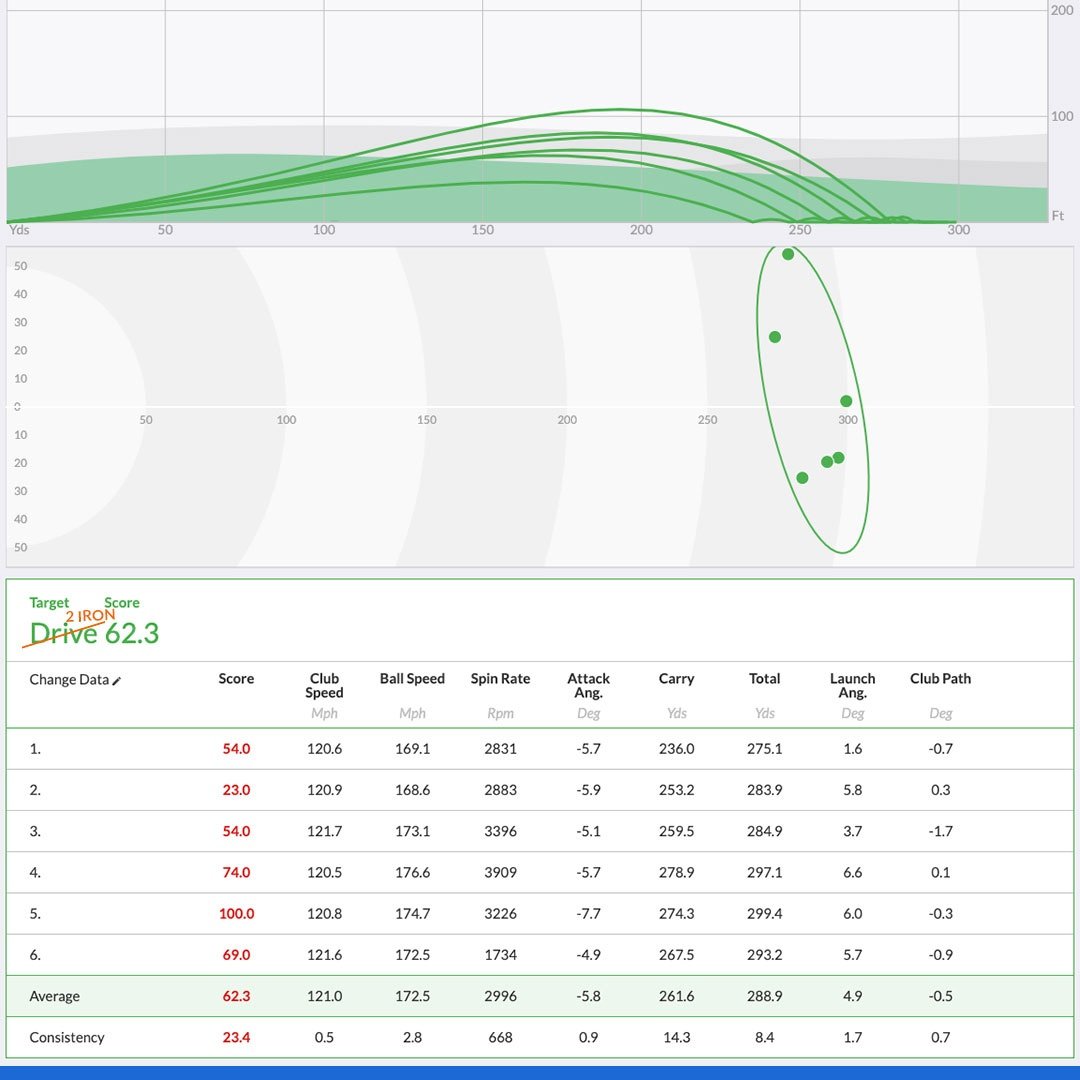Select shot row number 5.
1080x1080 pixels.
(x=540, y=914)
